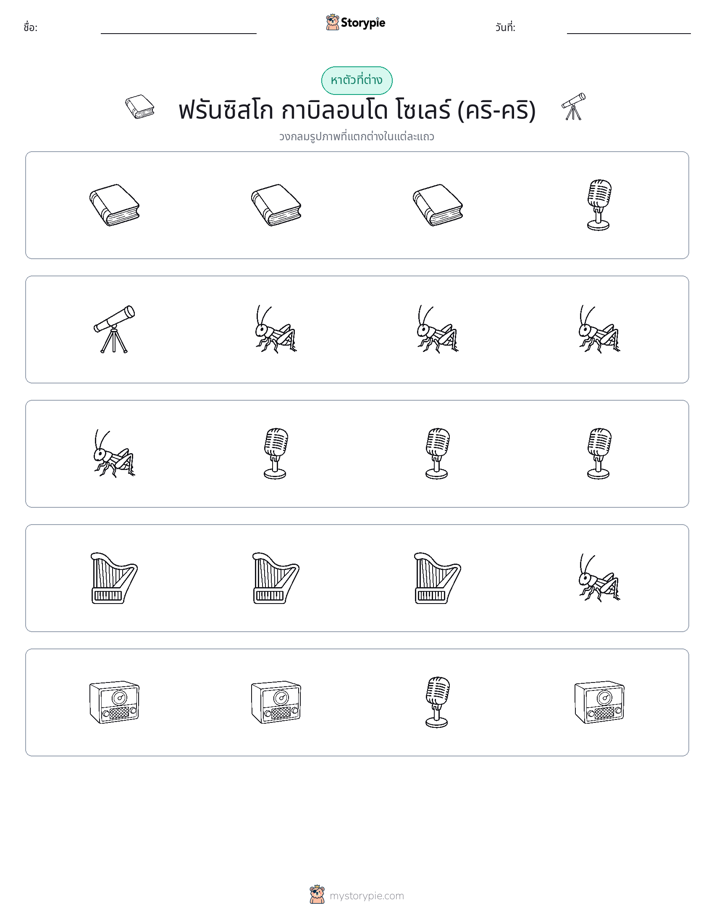The width and height of the screenshot is (714, 924).
Task: Click the small book icon beside the title
Action: (x=140, y=107)
